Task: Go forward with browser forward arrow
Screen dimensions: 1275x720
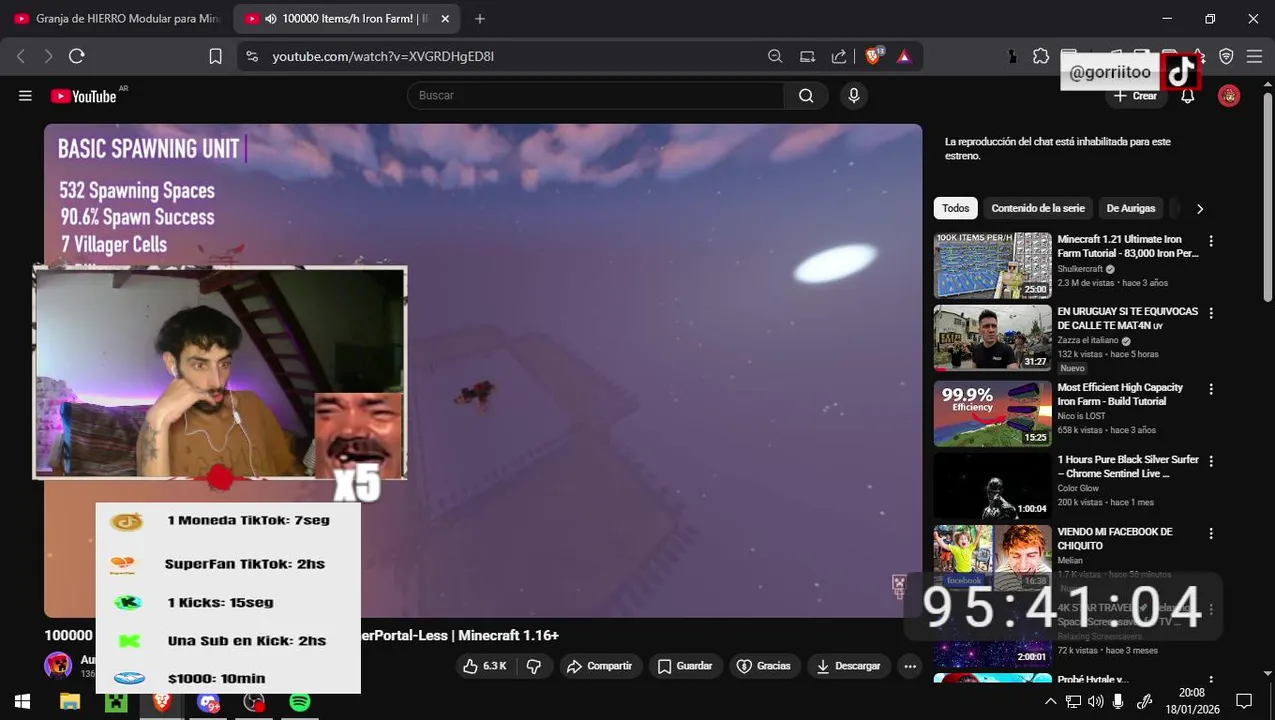Action: tap(48, 57)
